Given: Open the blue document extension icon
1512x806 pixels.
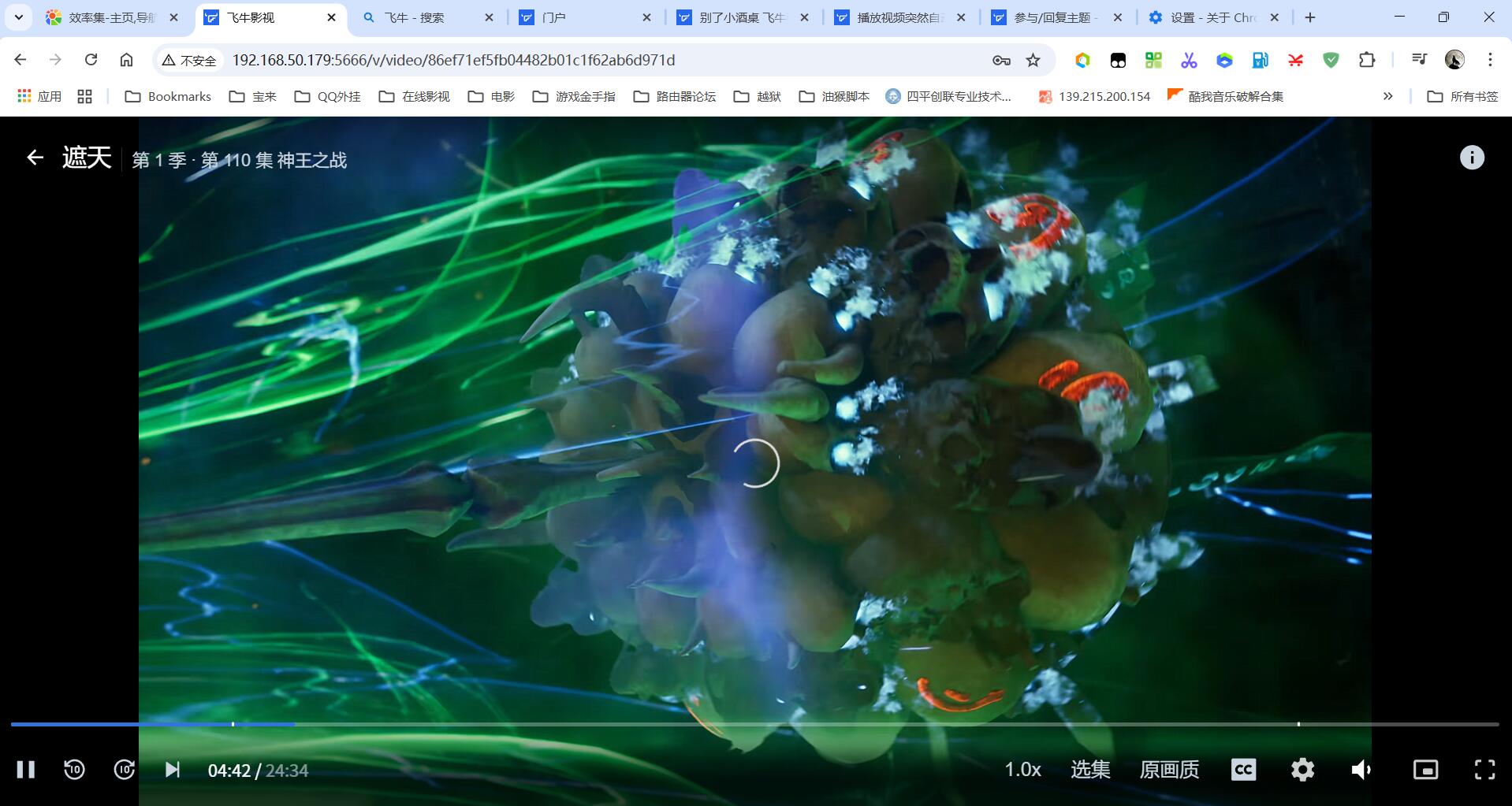Looking at the screenshot, I should pyautogui.click(x=1260, y=60).
